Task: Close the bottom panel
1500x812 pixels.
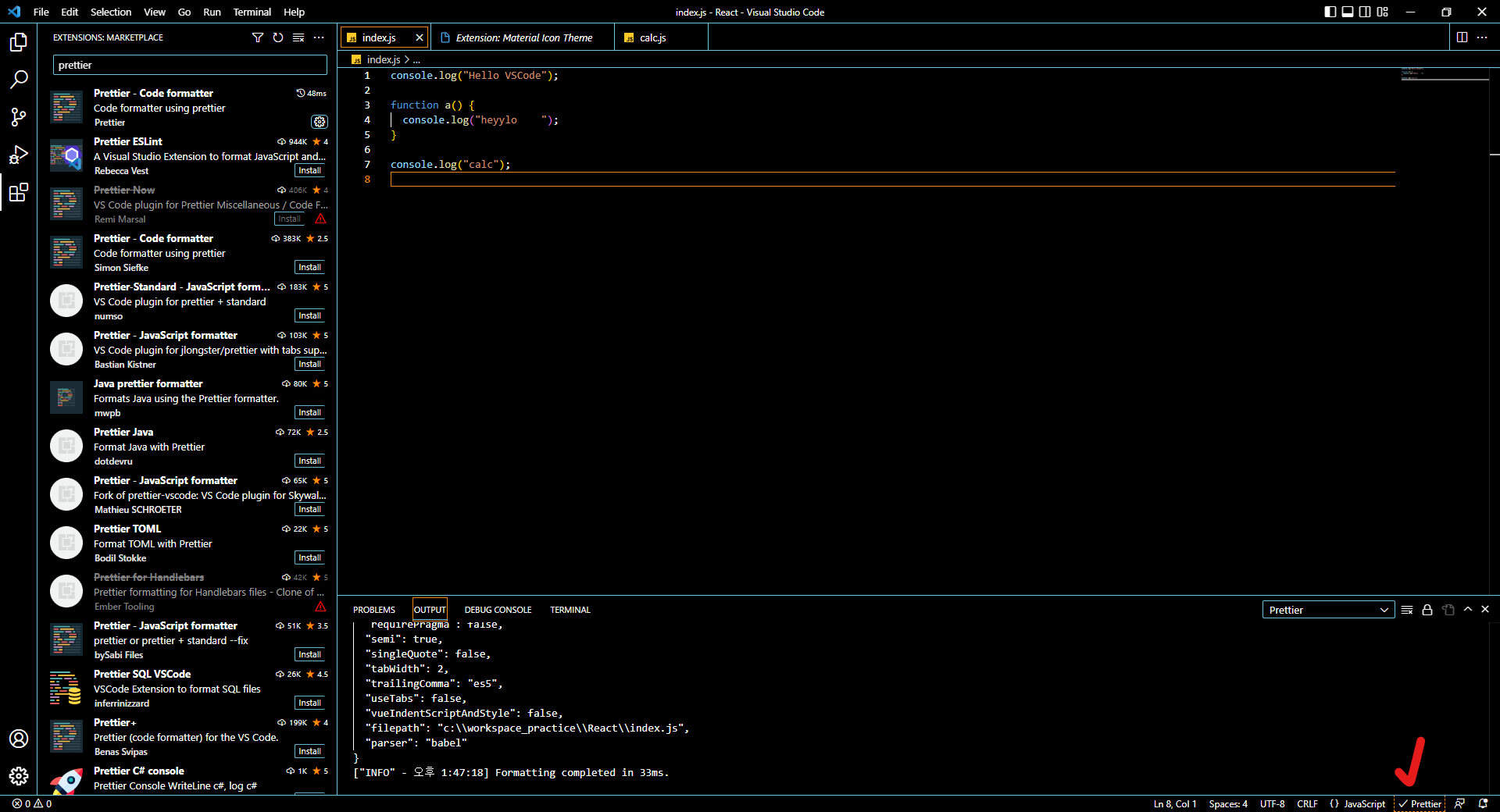Action: [1485, 609]
